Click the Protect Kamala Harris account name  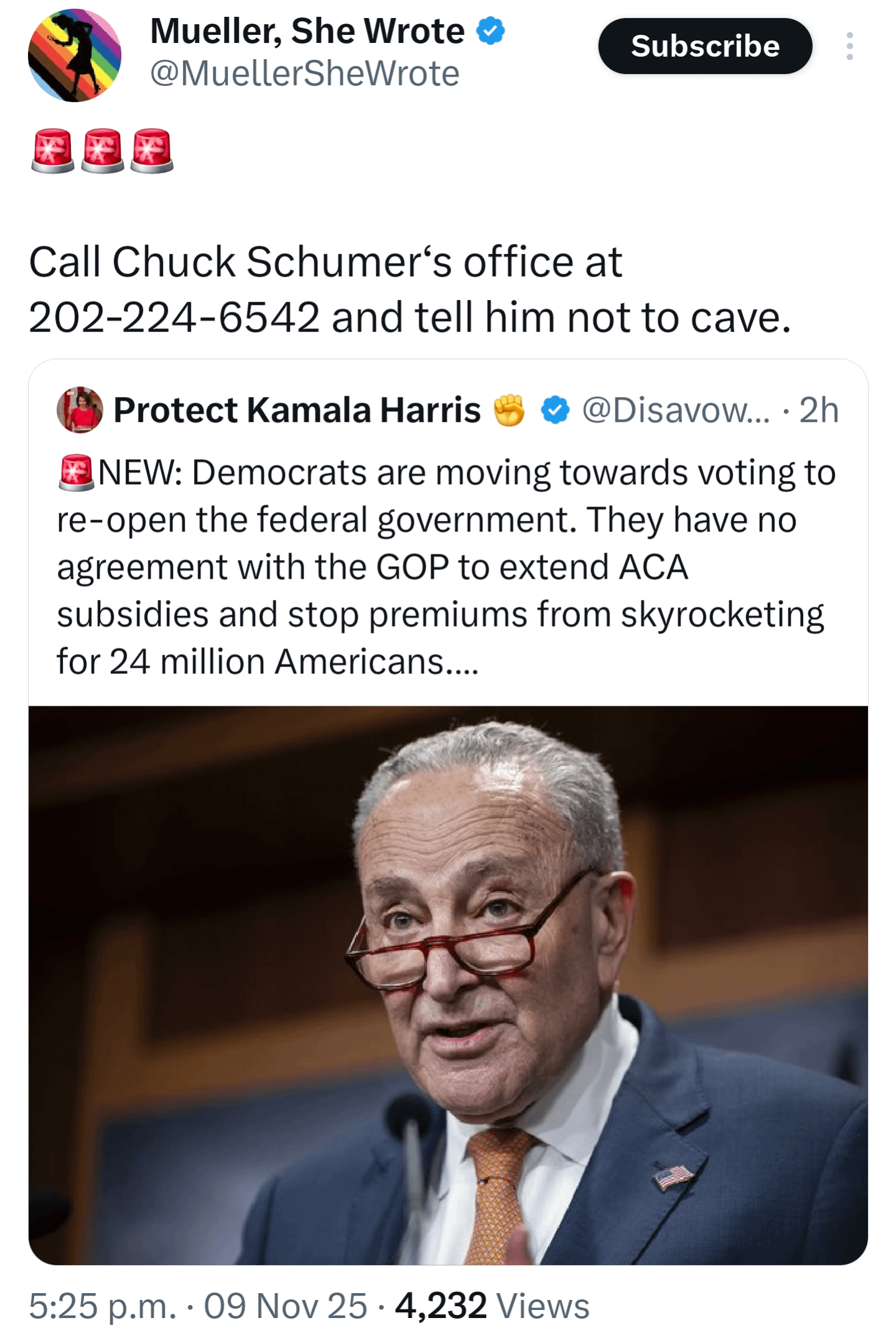[297, 410]
